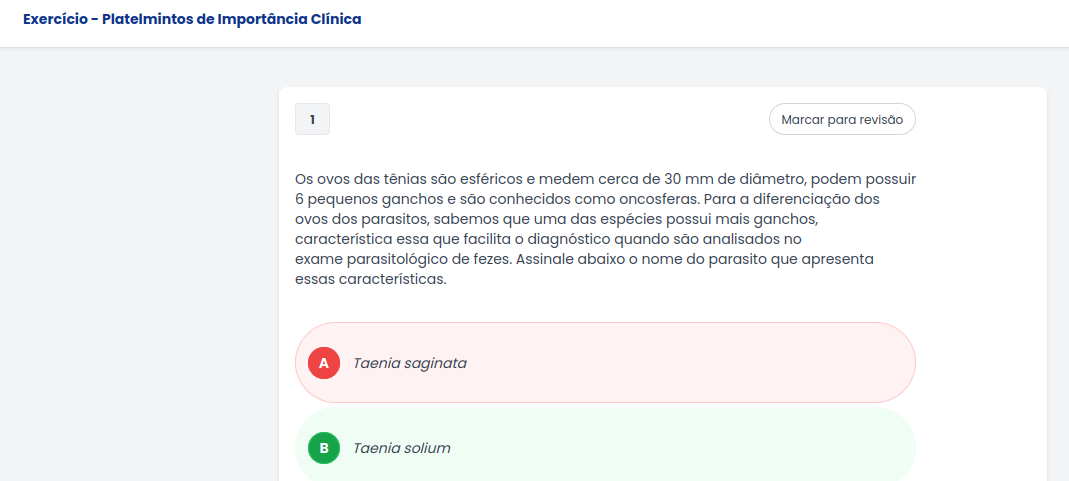Click the Taenia saginata label text
The image size is (1069, 481).
pos(410,363)
